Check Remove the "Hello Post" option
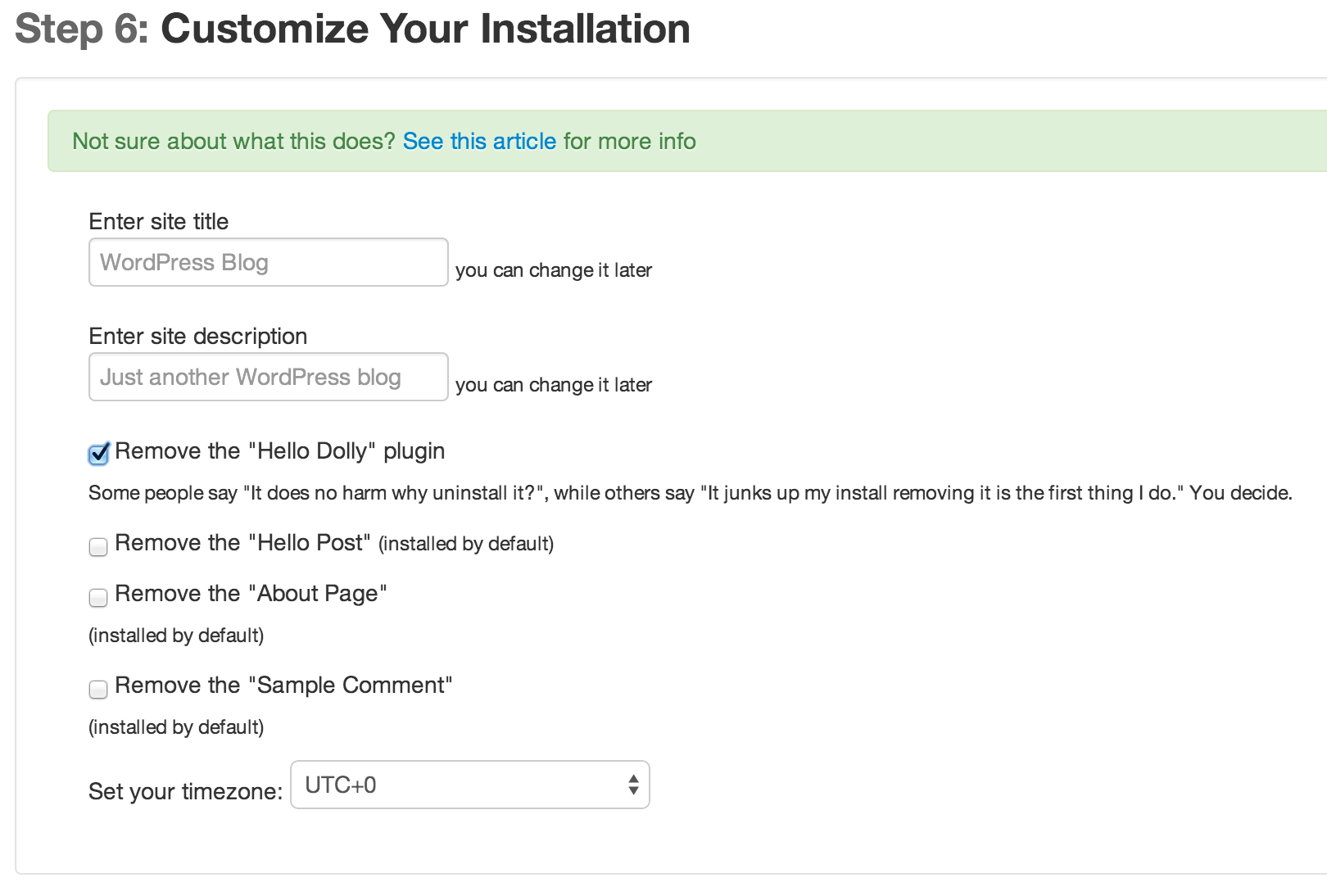The image size is (1327, 896). pyautogui.click(x=98, y=546)
